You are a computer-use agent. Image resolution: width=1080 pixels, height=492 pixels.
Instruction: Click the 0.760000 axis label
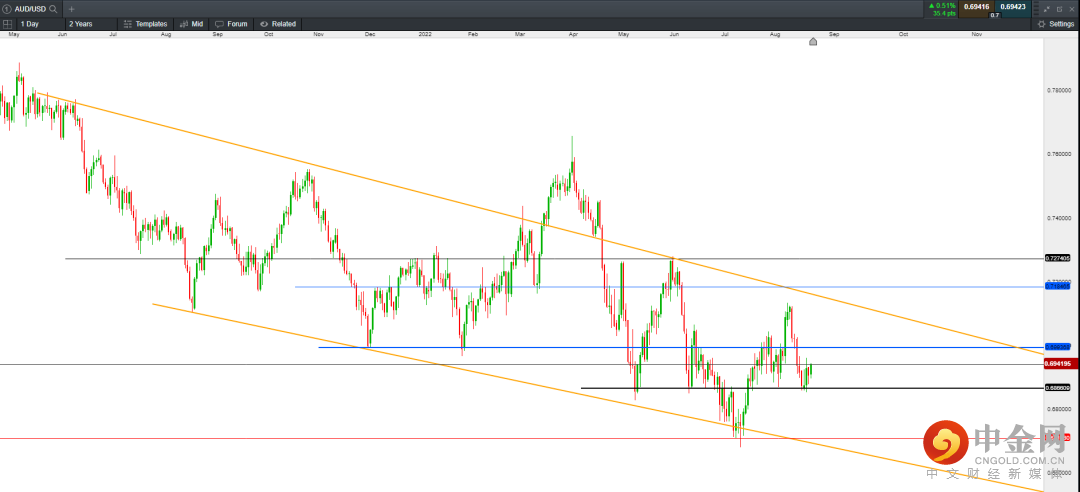click(1059, 154)
